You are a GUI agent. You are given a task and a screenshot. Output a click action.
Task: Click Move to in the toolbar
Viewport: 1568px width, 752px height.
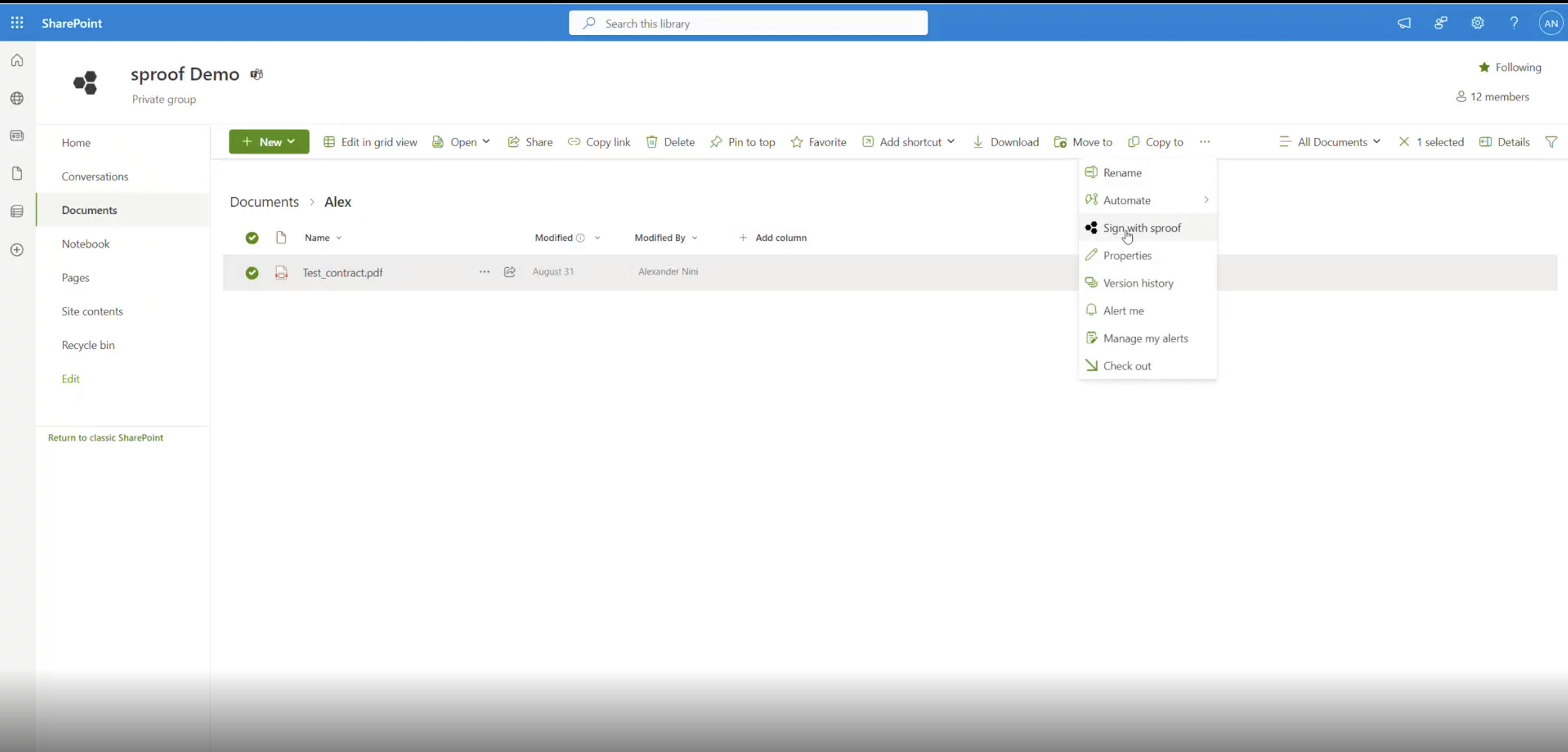[1083, 142]
